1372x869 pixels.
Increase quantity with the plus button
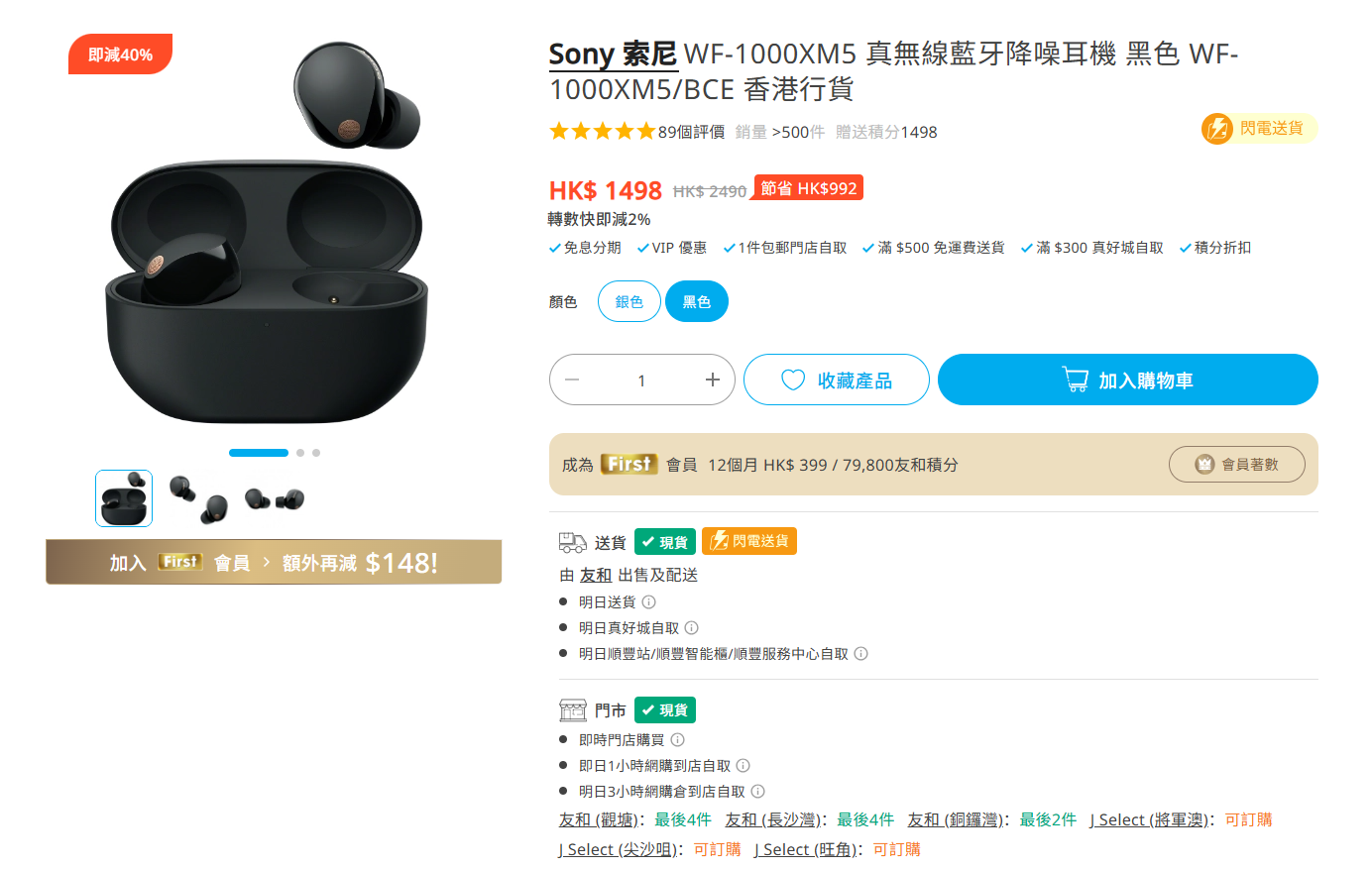click(x=712, y=380)
